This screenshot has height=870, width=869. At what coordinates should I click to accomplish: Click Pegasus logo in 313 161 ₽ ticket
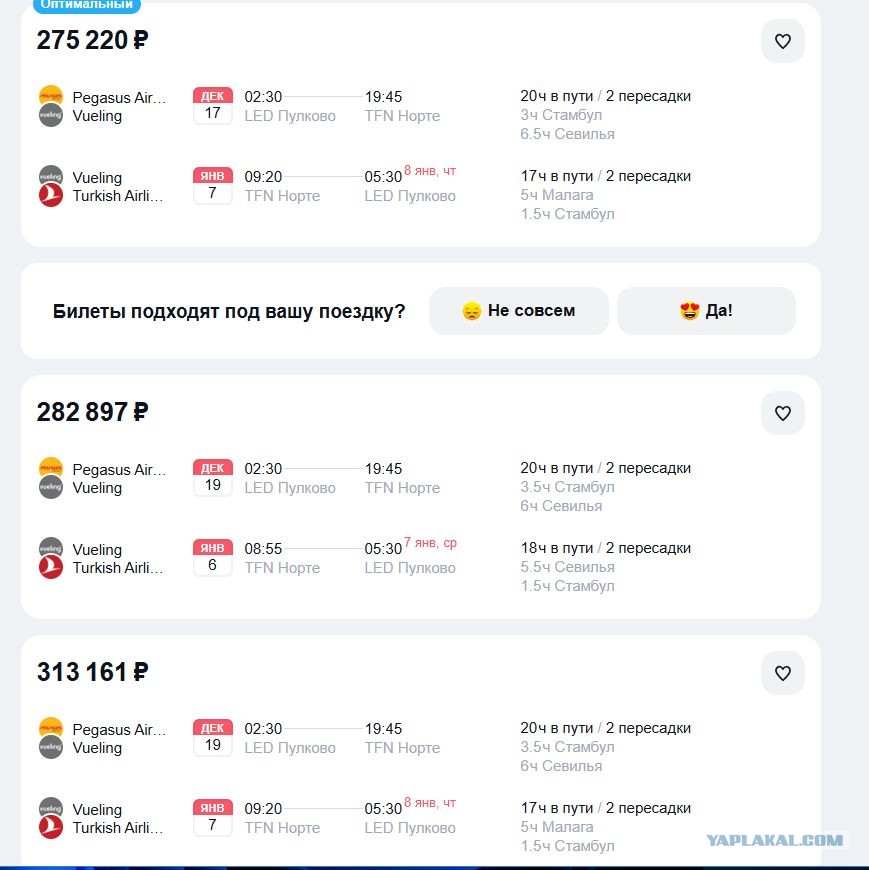(50, 728)
